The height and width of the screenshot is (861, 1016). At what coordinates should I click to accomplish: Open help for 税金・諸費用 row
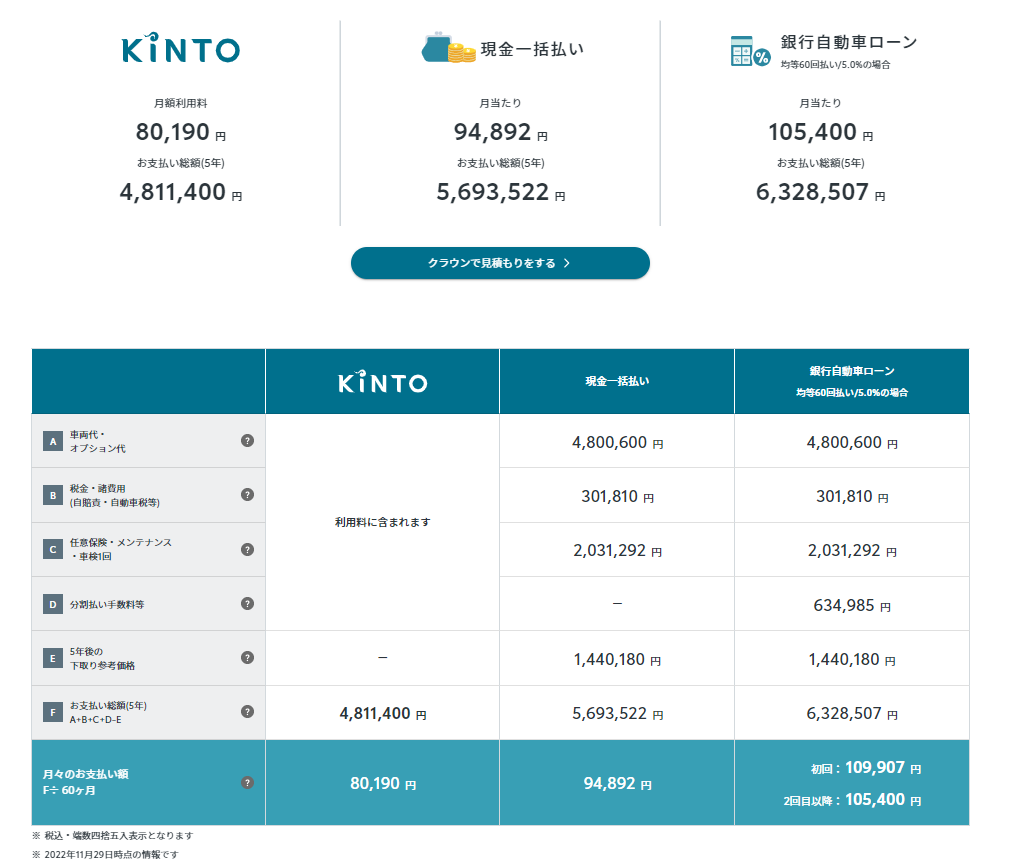click(247, 495)
